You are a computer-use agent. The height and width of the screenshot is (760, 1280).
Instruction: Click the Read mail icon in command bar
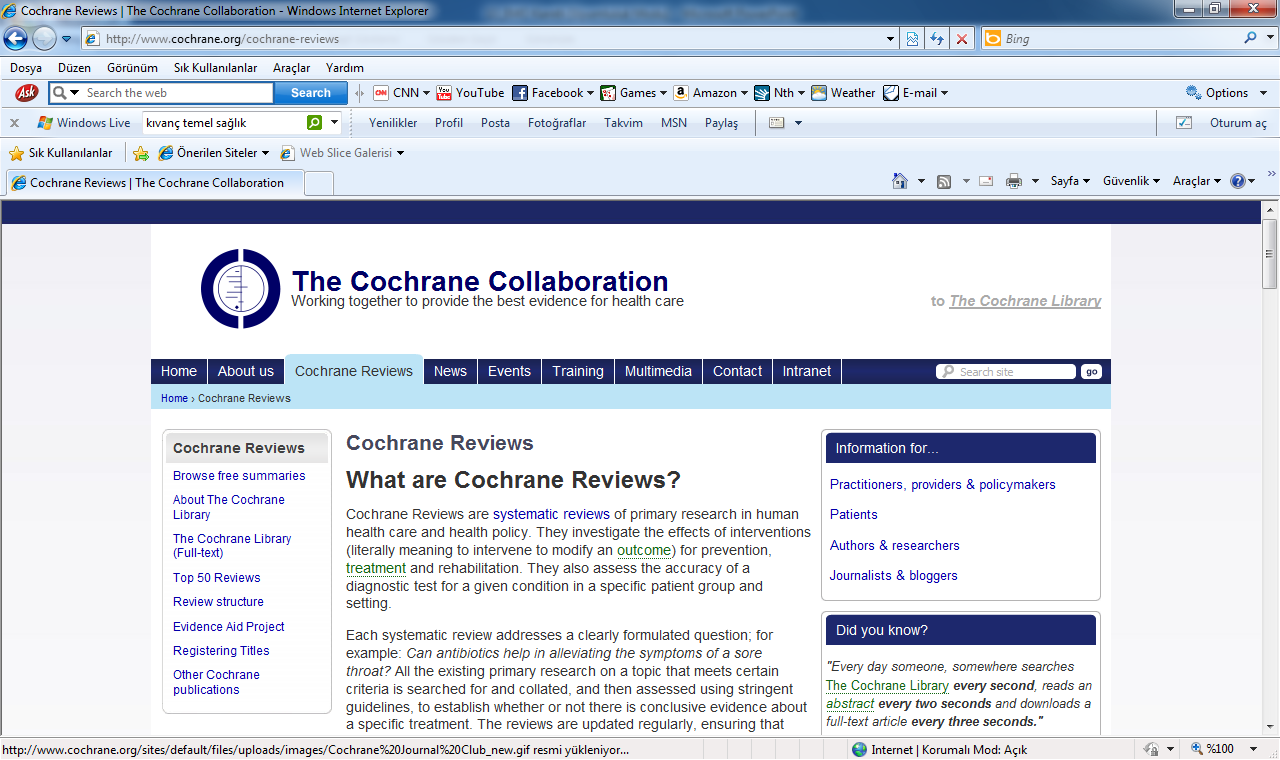[x=986, y=181]
